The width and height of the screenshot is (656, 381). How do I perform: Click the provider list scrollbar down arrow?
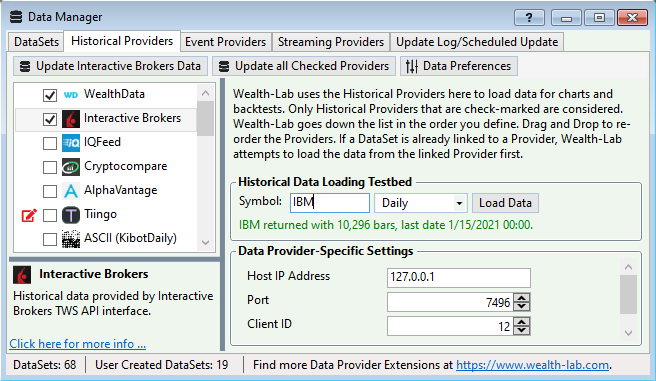pos(205,243)
